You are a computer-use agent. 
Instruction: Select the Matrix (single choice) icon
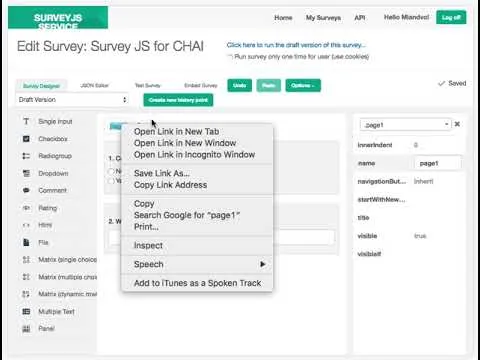[x=26, y=259]
